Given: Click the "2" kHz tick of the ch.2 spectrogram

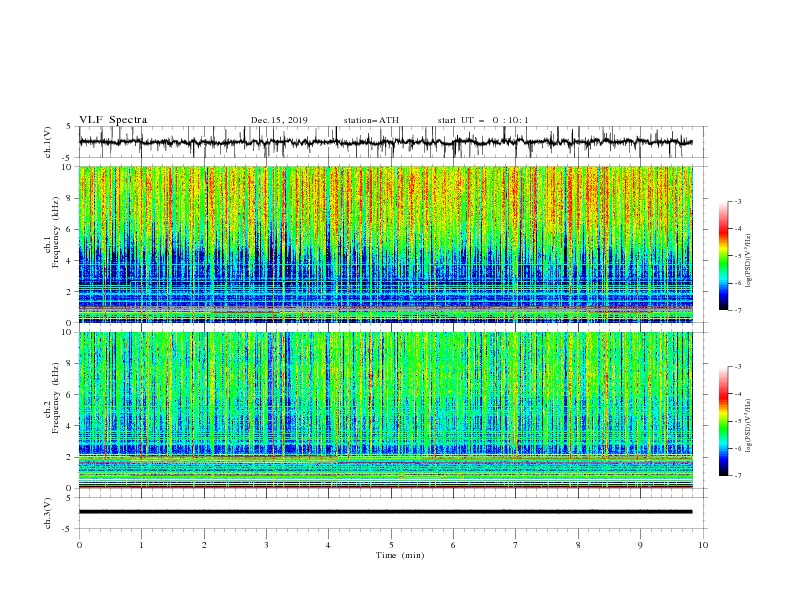Looking at the screenshot, I should (x=70, y=457).
